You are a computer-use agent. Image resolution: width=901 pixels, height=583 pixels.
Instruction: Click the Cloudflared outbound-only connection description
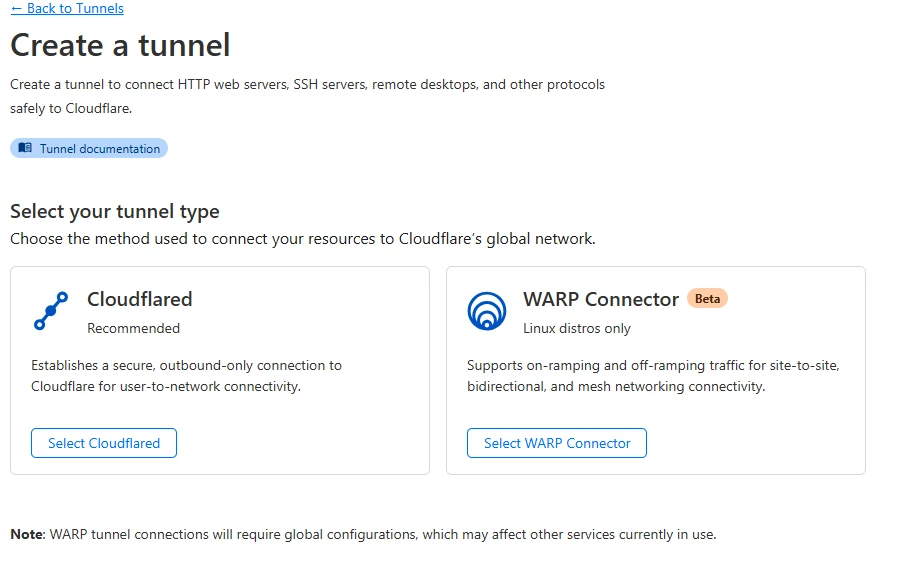(186, 376)
